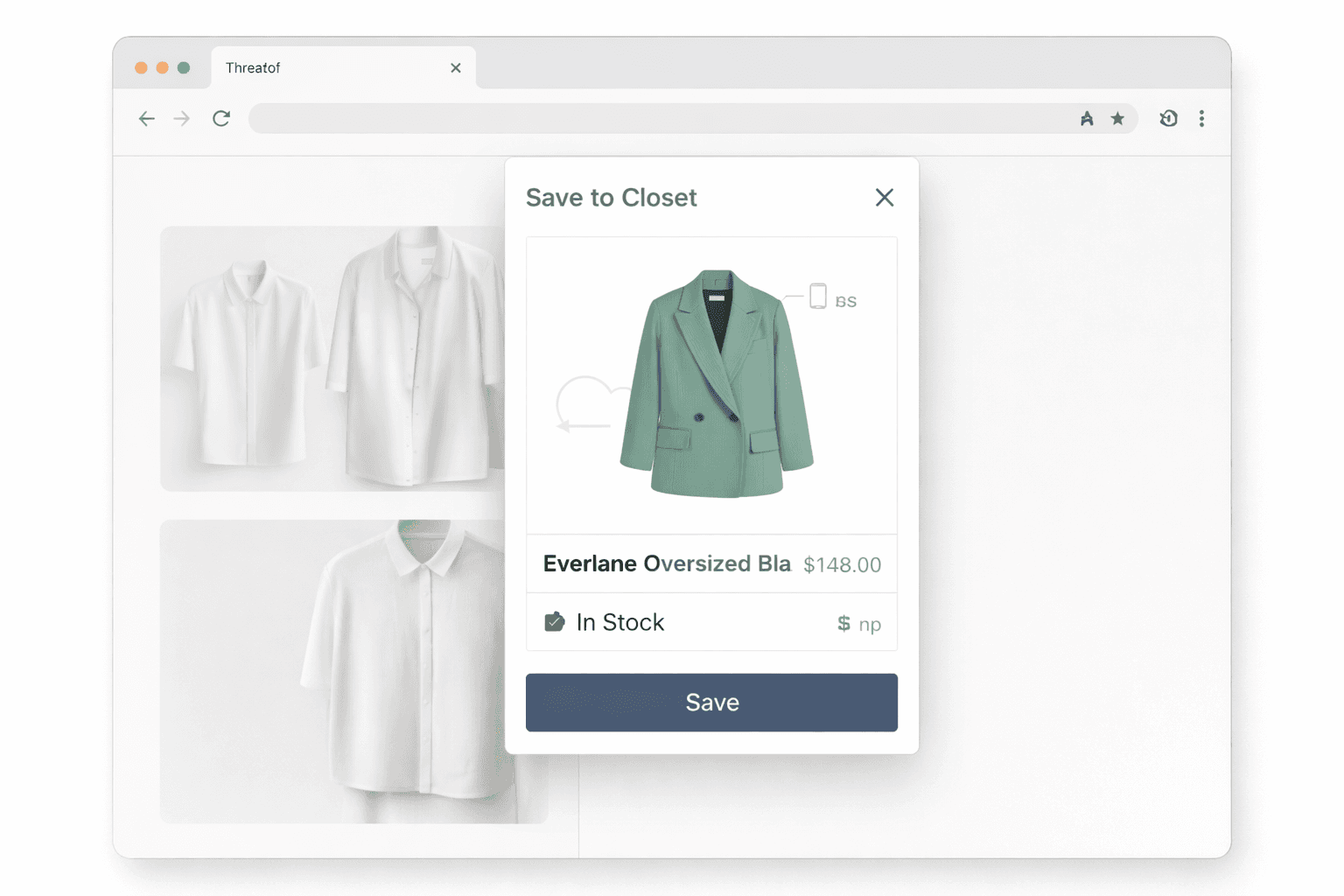
Task: Click the Everlane Oversized Bla product name
Action: (667, 563)
